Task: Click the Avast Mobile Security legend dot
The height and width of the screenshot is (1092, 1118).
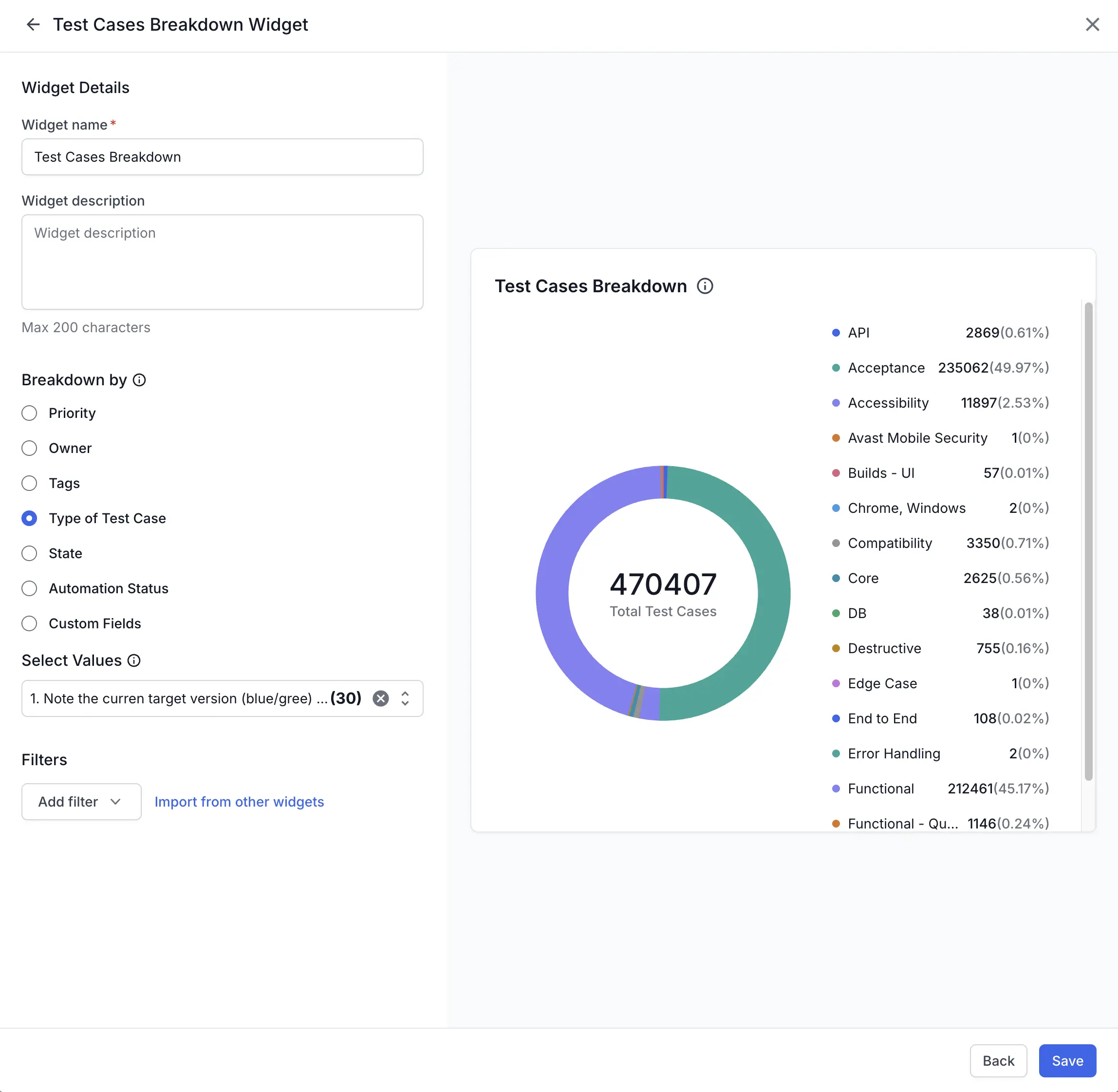Action: (836, 437)
